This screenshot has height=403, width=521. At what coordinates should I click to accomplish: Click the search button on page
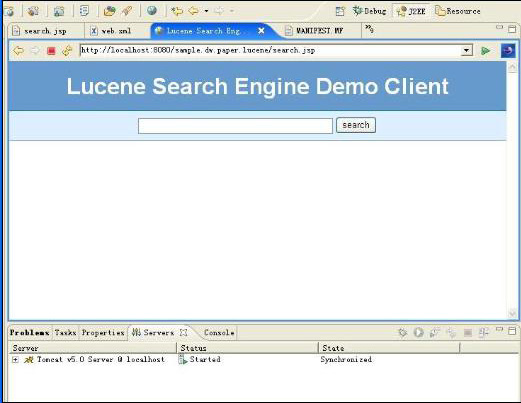356,125
